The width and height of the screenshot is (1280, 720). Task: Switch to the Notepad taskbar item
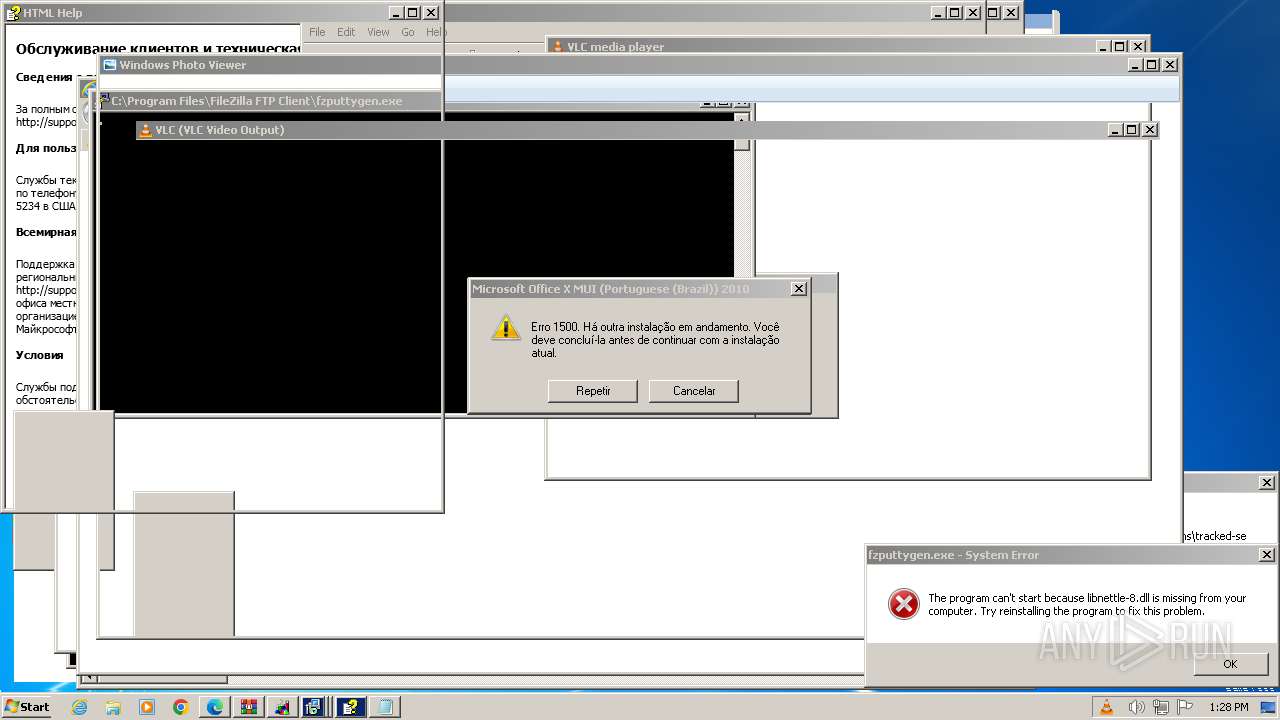pyautogui.click(x=384, y=707)
